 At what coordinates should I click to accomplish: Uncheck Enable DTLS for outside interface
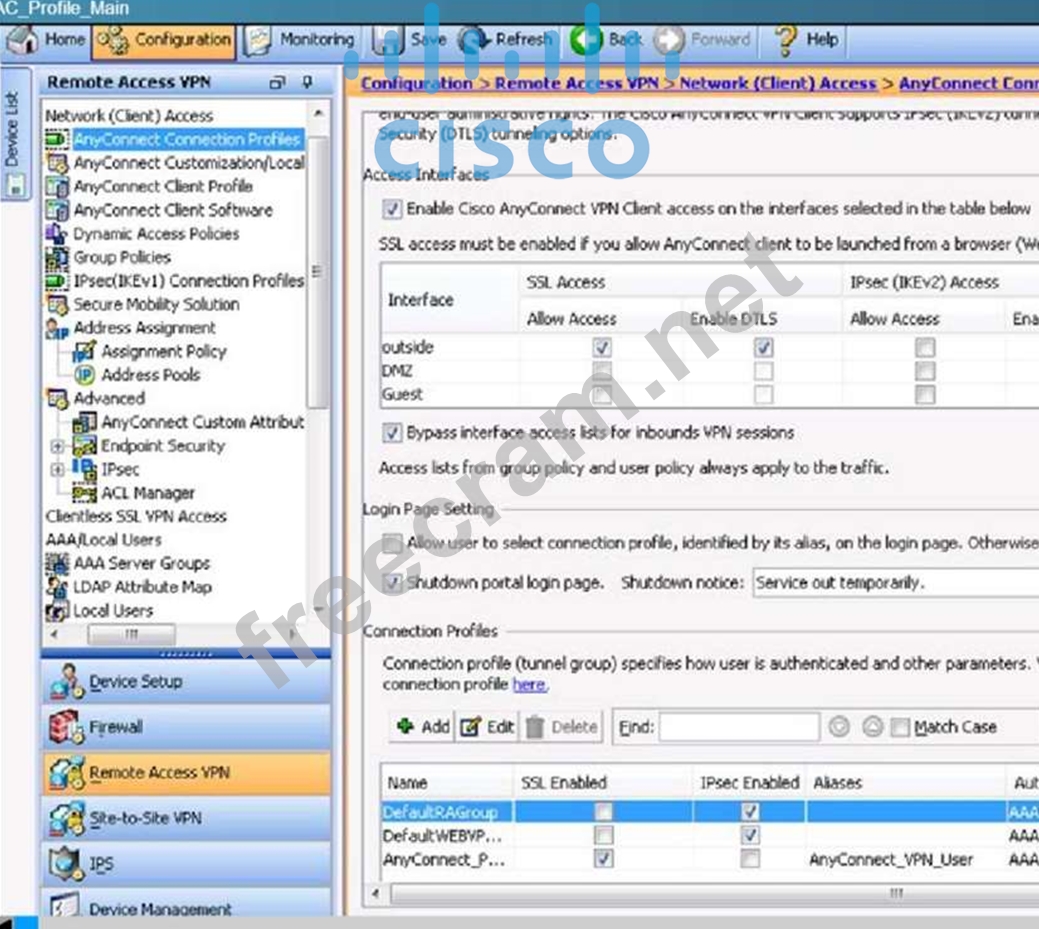coord(763,348)
